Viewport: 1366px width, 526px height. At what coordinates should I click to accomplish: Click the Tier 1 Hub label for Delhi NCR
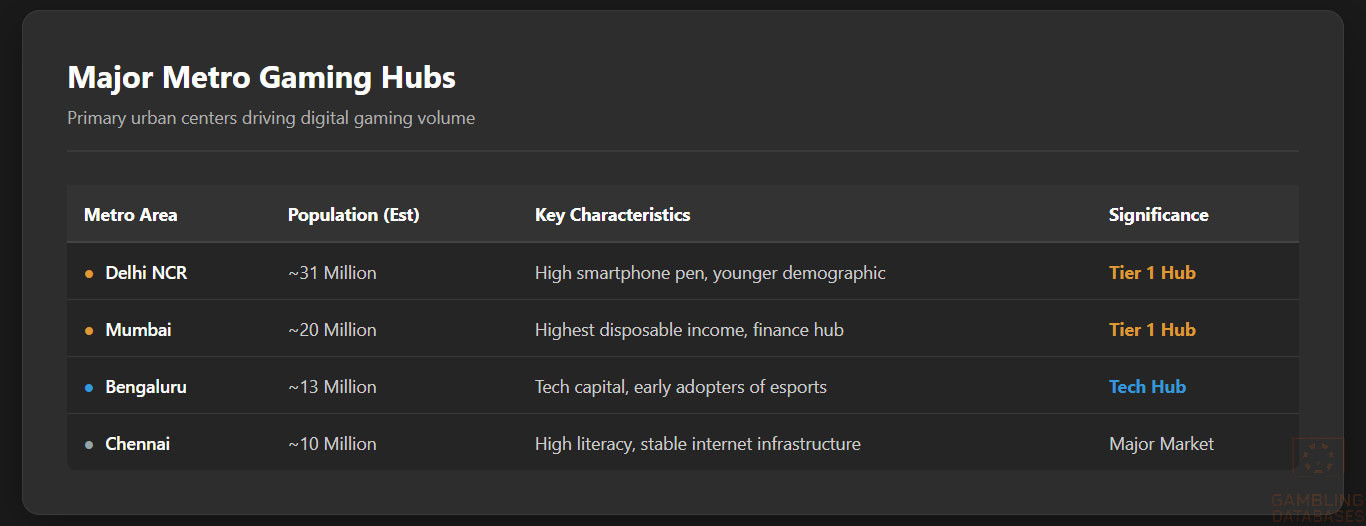pos(1152,273)
